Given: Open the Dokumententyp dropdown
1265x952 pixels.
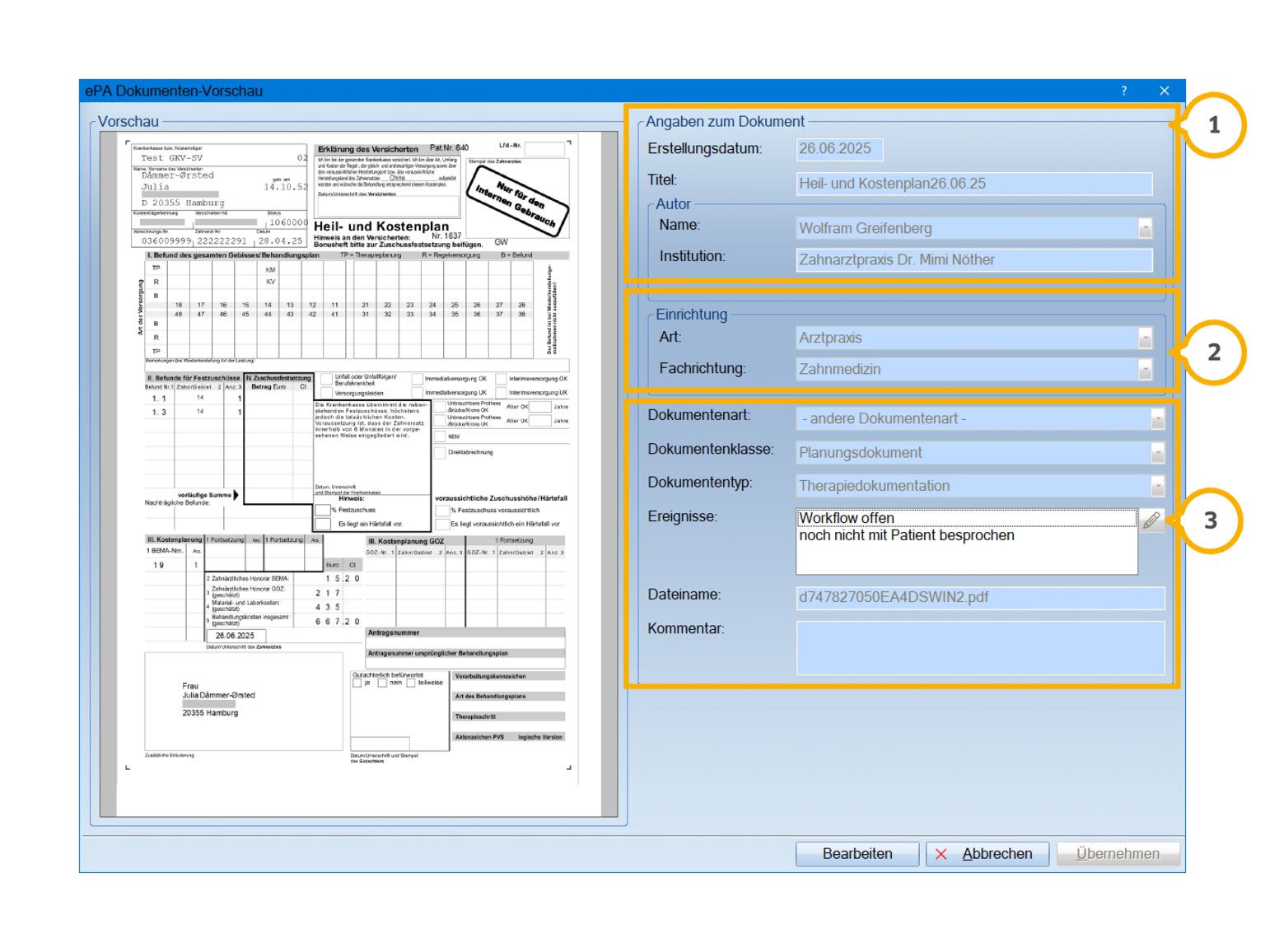Looking at the screenshot, I should click(1157, 486).
